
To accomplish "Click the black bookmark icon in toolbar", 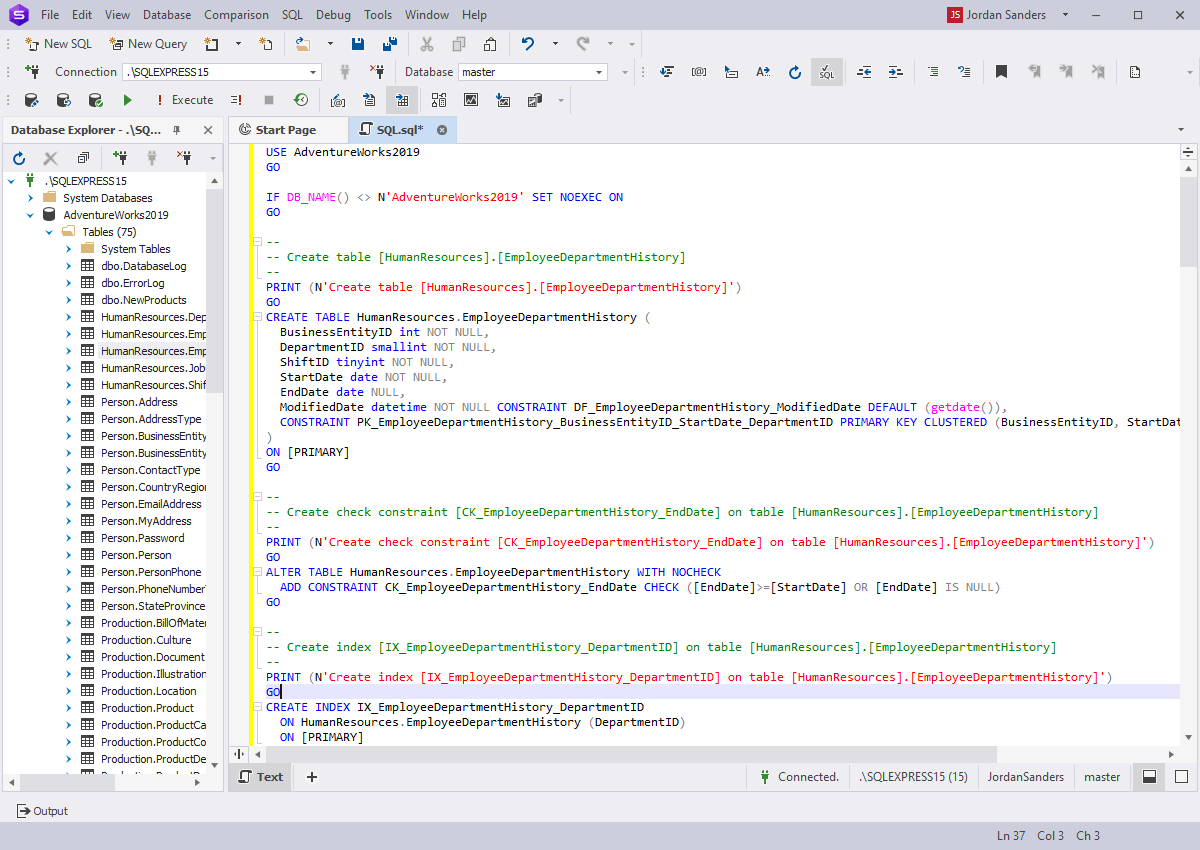I will (1001, 72).
